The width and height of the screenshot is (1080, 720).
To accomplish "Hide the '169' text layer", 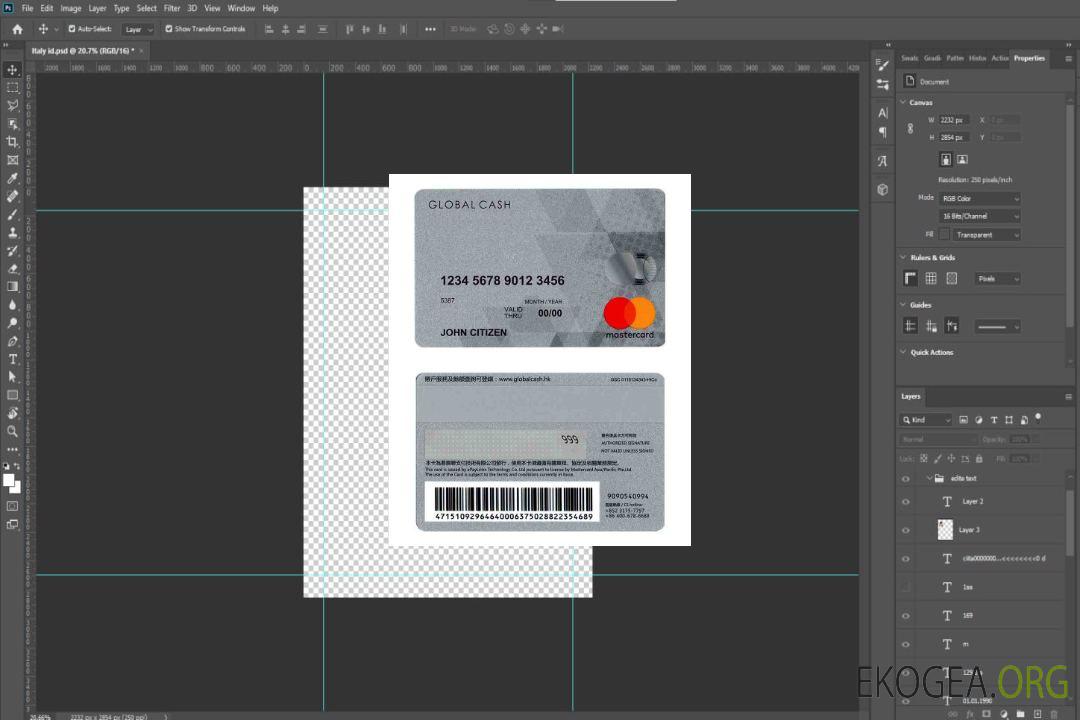I will pyautogui.click(x=906, y=616).
